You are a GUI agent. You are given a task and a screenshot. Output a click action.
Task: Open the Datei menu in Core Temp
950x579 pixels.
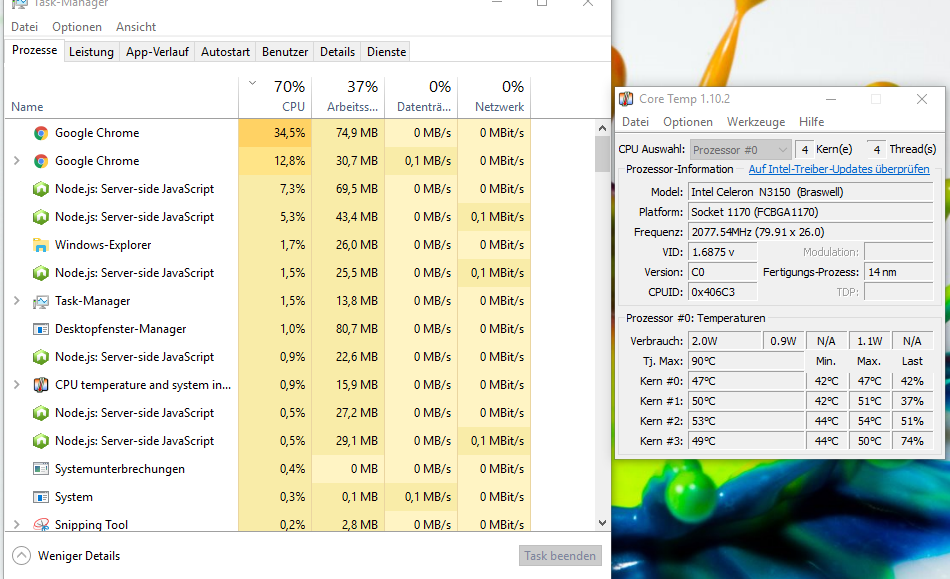click(x=636, y=122)
